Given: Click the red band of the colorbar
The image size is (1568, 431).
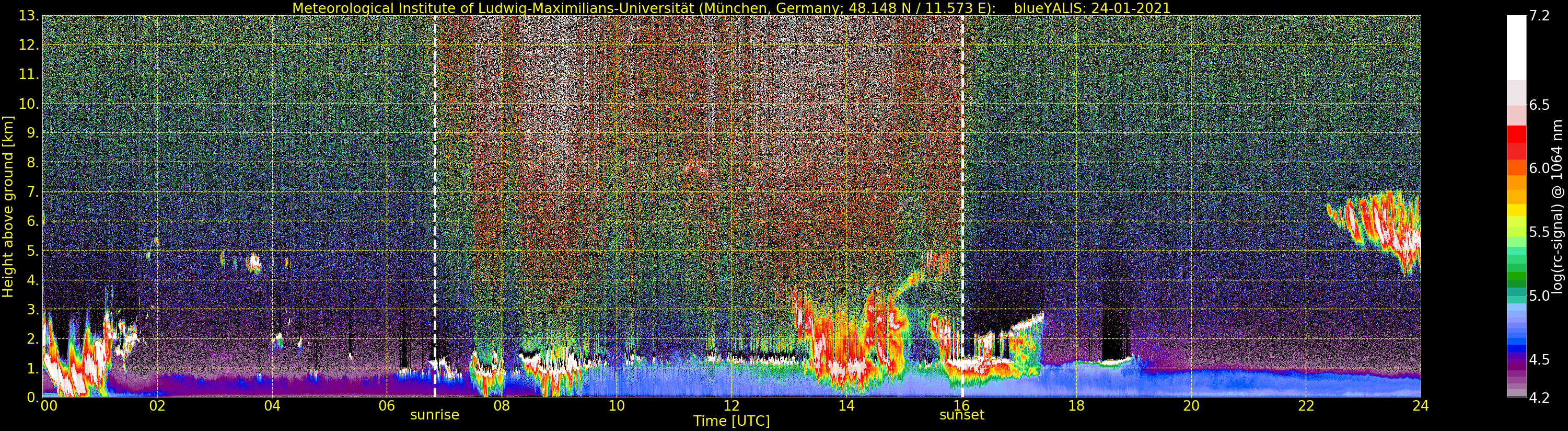Looking at the screenshot, I should coord(1516,142).
